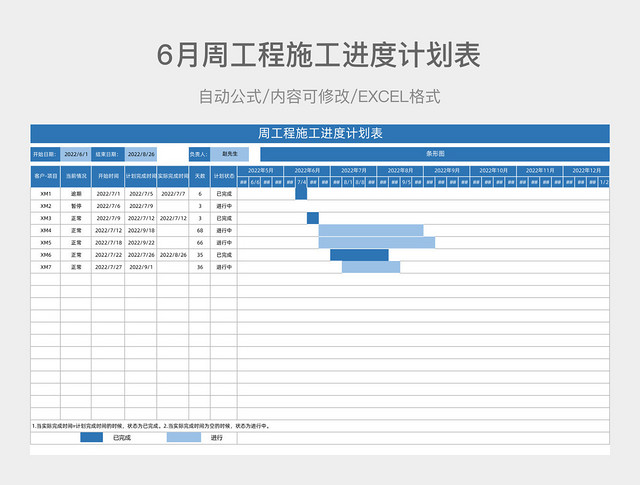Screen dimensions: 640x485
Task: Select the 天数 column header
Action: (200, 176)
